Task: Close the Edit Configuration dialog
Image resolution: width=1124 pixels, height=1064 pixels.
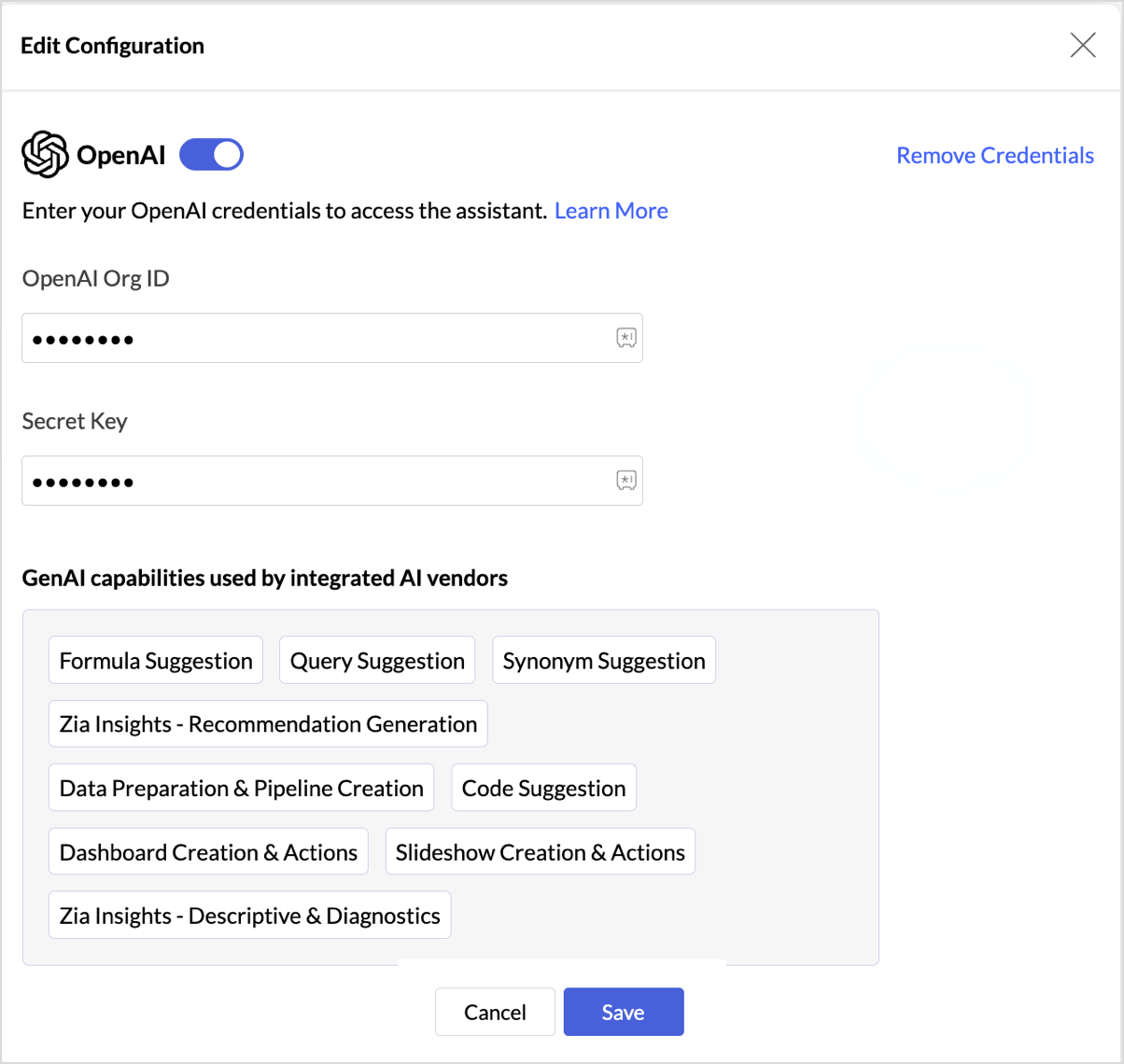Action: (x=1083, y=45)
